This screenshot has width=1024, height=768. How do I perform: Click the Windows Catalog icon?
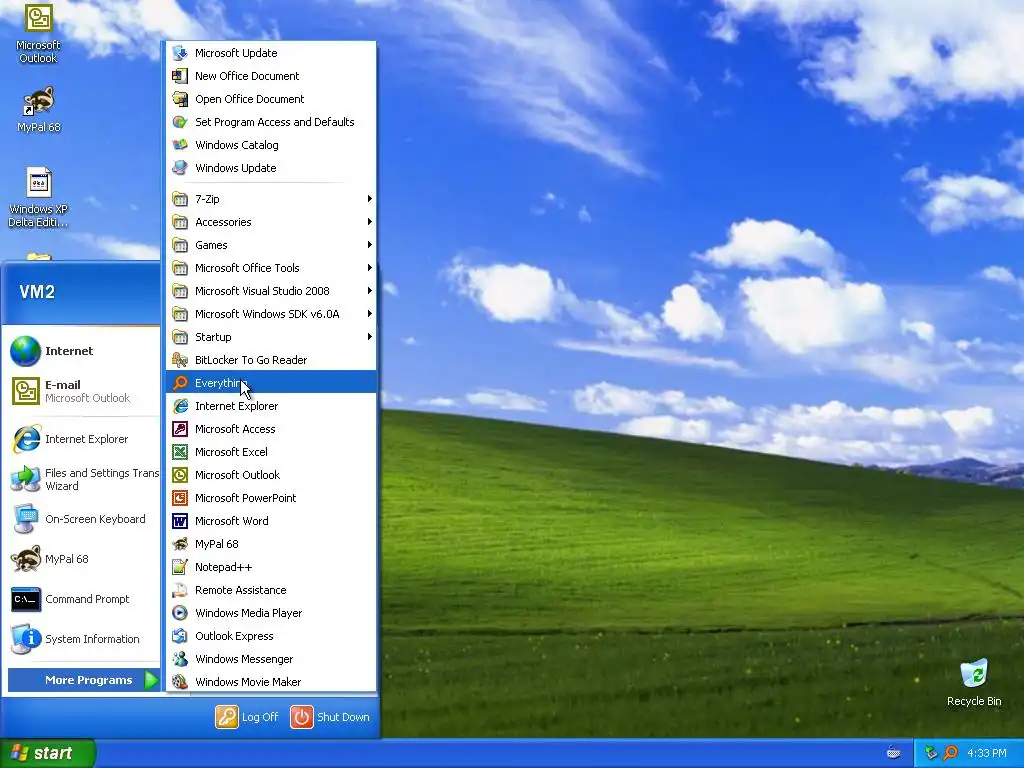point(180,144)
